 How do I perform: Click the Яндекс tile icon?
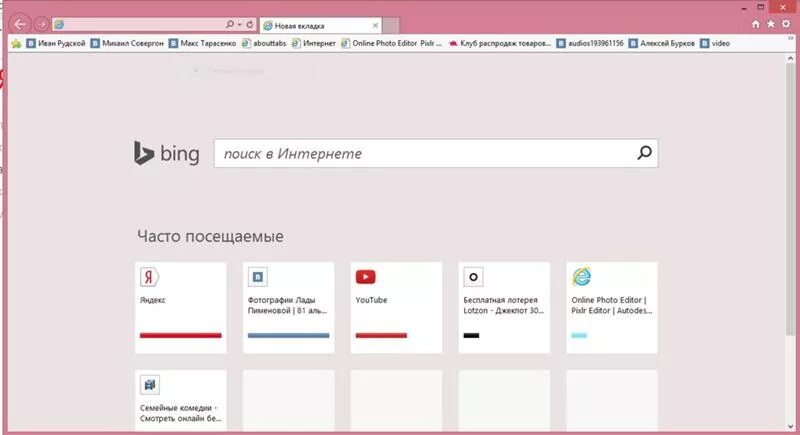(x=149, y=277)
